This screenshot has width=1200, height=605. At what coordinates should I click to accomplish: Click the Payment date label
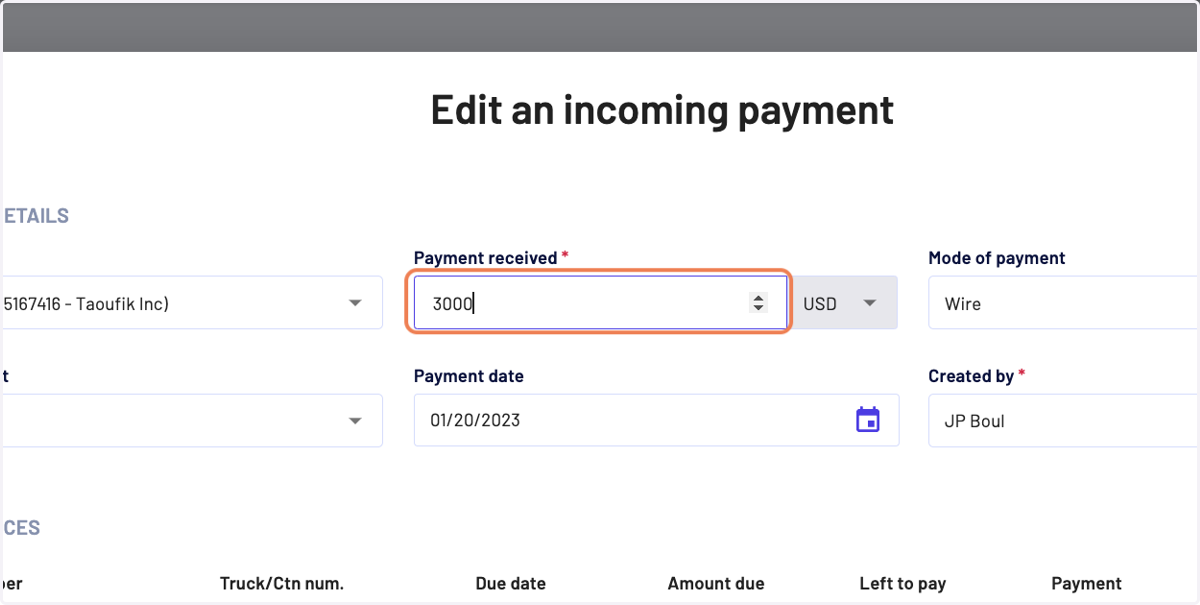click(x=469, y=376)
